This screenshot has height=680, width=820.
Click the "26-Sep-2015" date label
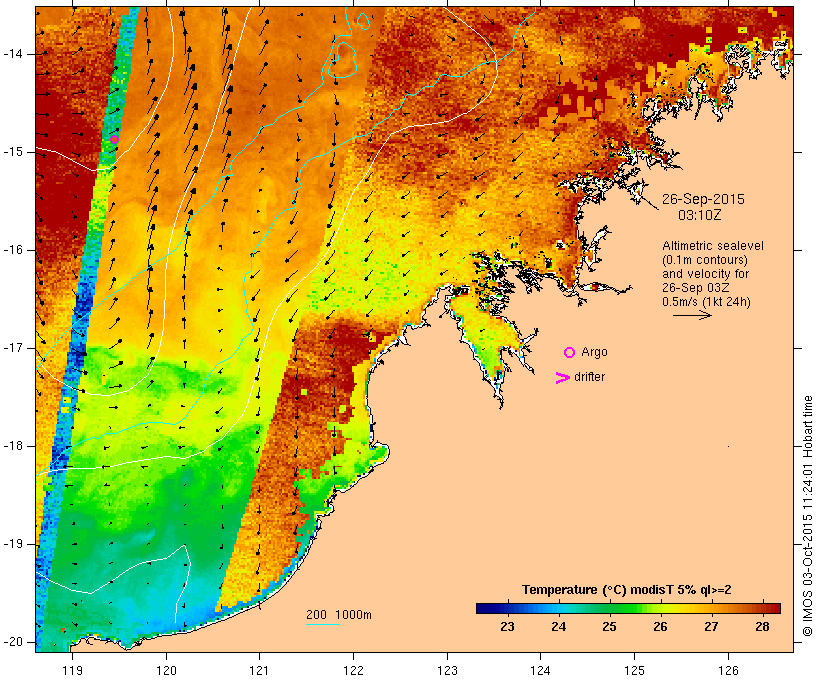[x=703, y=199]
